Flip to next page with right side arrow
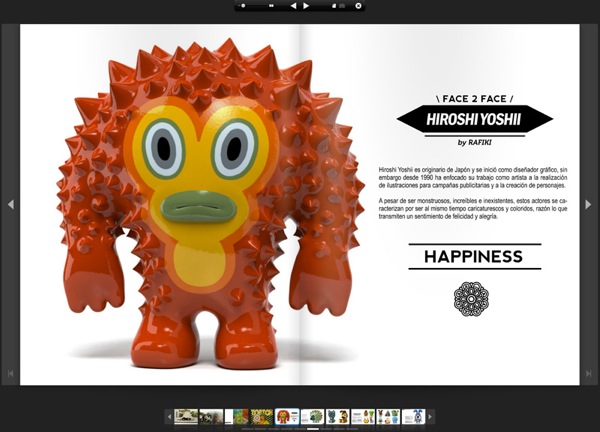This screenshot has height=432, width=600. [x=589, y=204]
